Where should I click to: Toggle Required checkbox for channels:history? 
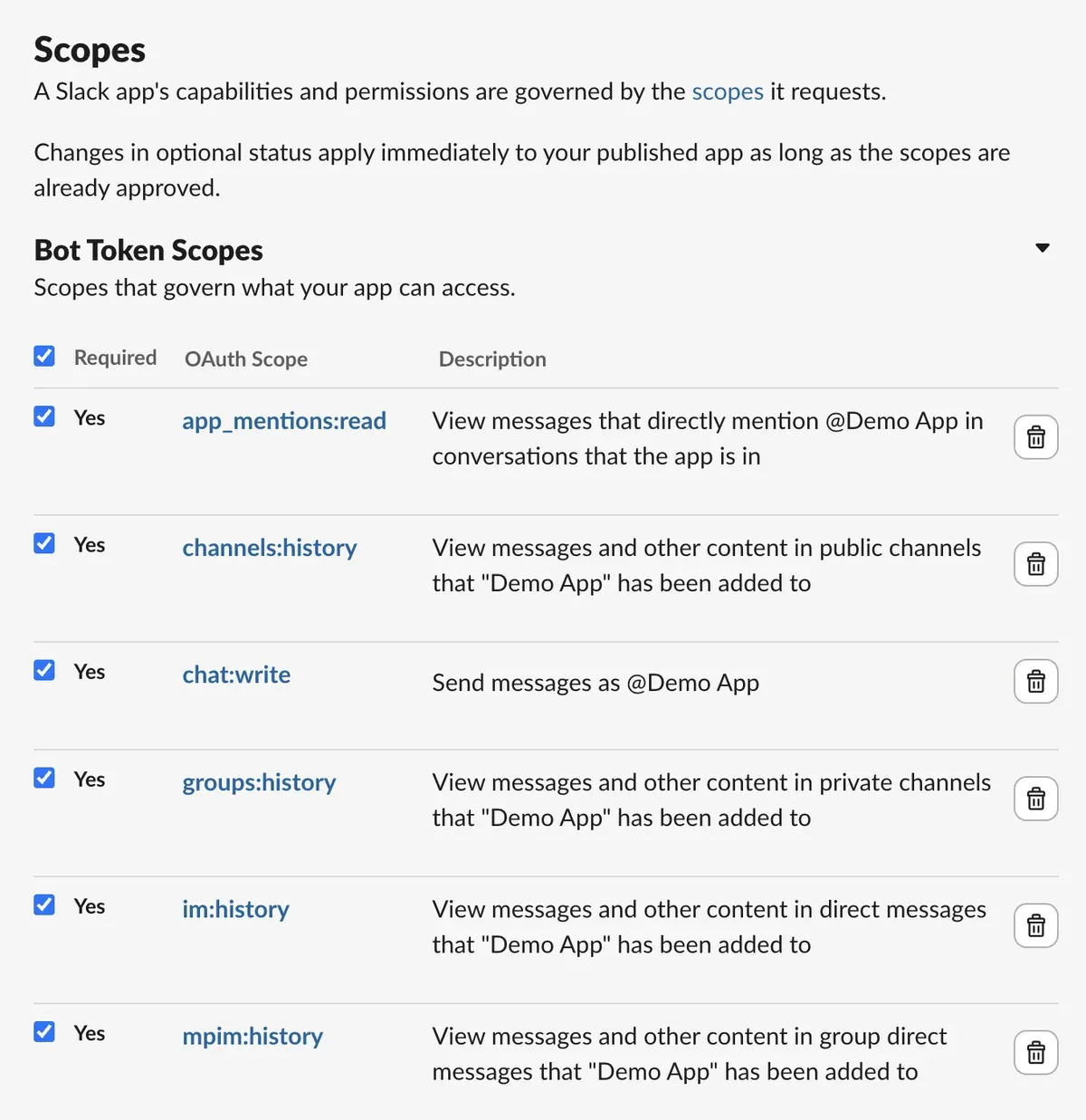[x=44, y=542]
